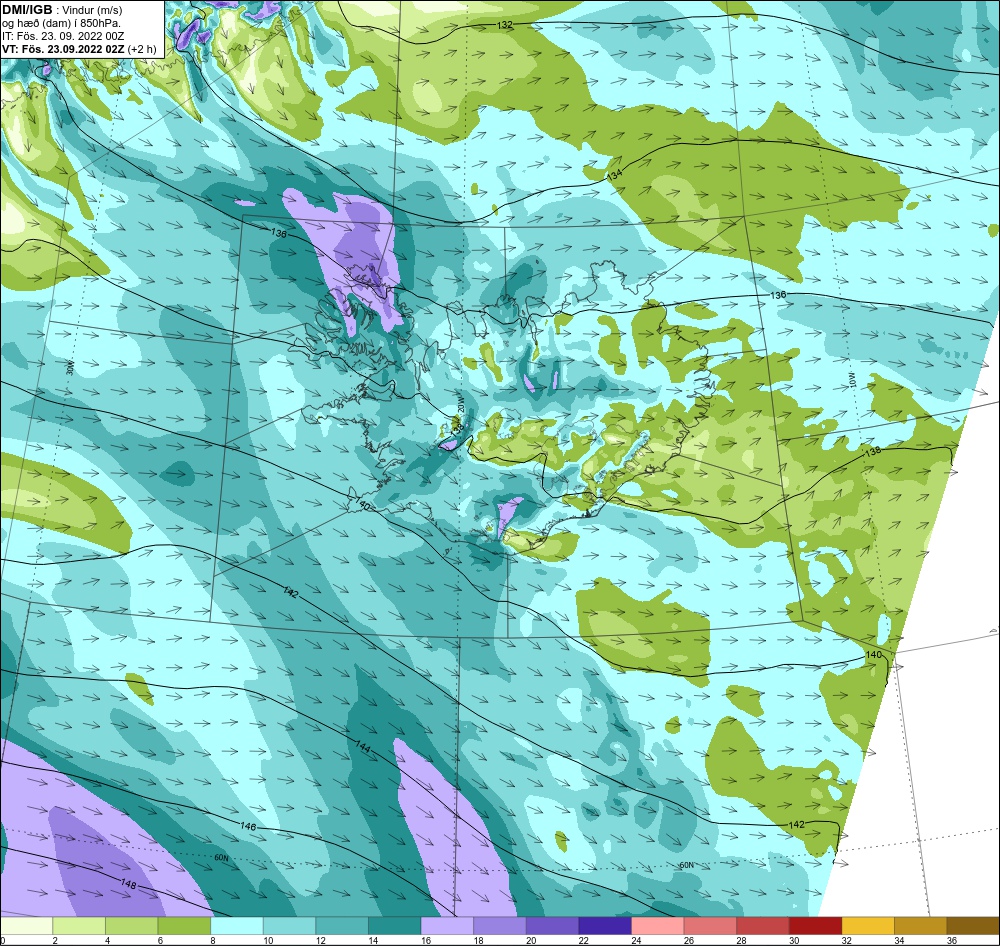Click the pale yellow 0–2 m/s legend swatch

pyautogui.click(x=27, y=926)
